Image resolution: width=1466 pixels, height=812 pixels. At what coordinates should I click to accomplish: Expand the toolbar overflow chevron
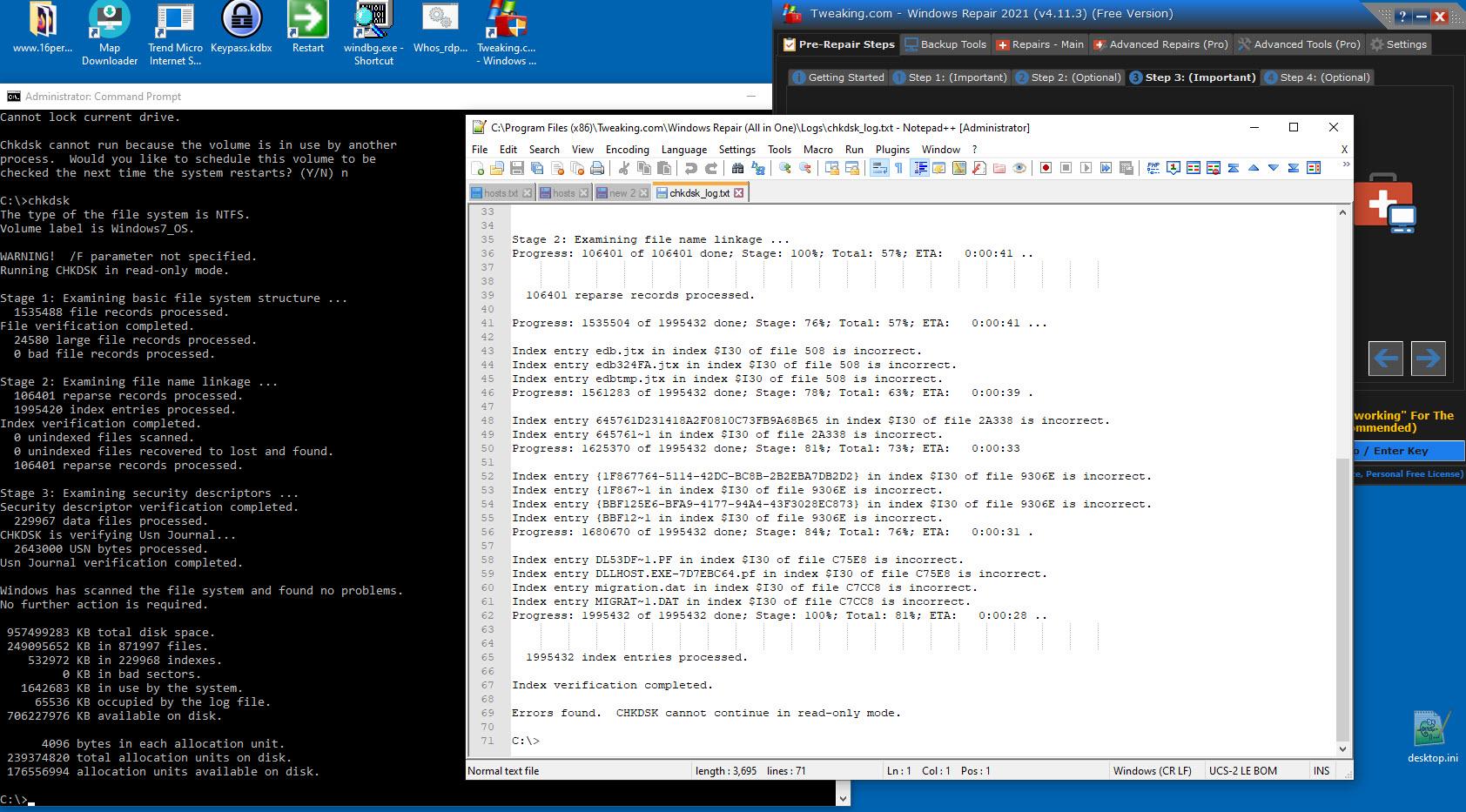click(x=1346, y=164)
